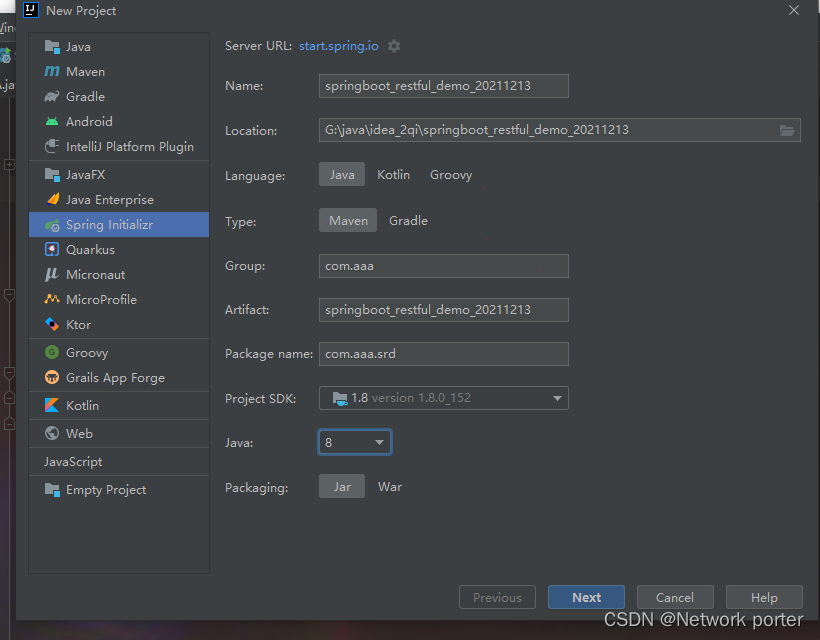Select War packaging
Image resolution: width=820 pixels, height=640 pixels.
390,486
